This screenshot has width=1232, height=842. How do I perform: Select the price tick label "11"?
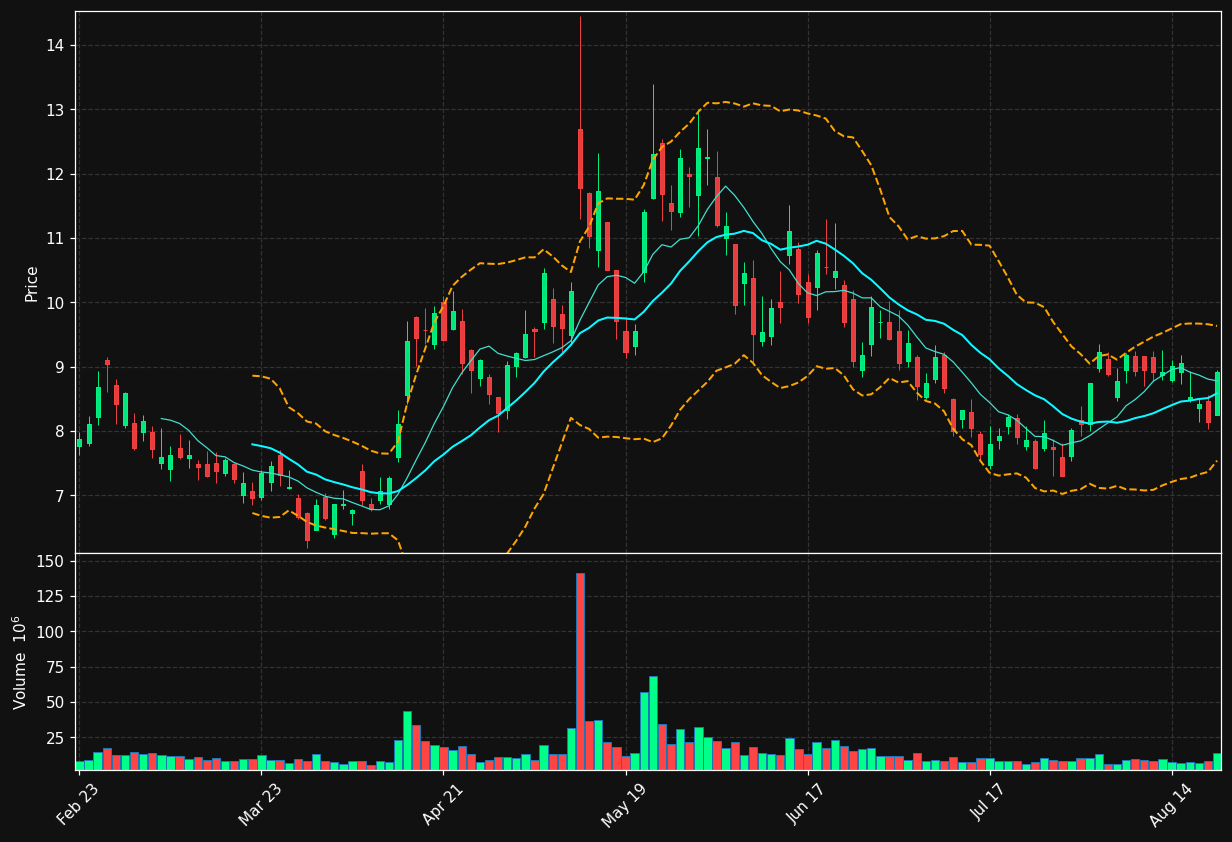pos(54,238)
